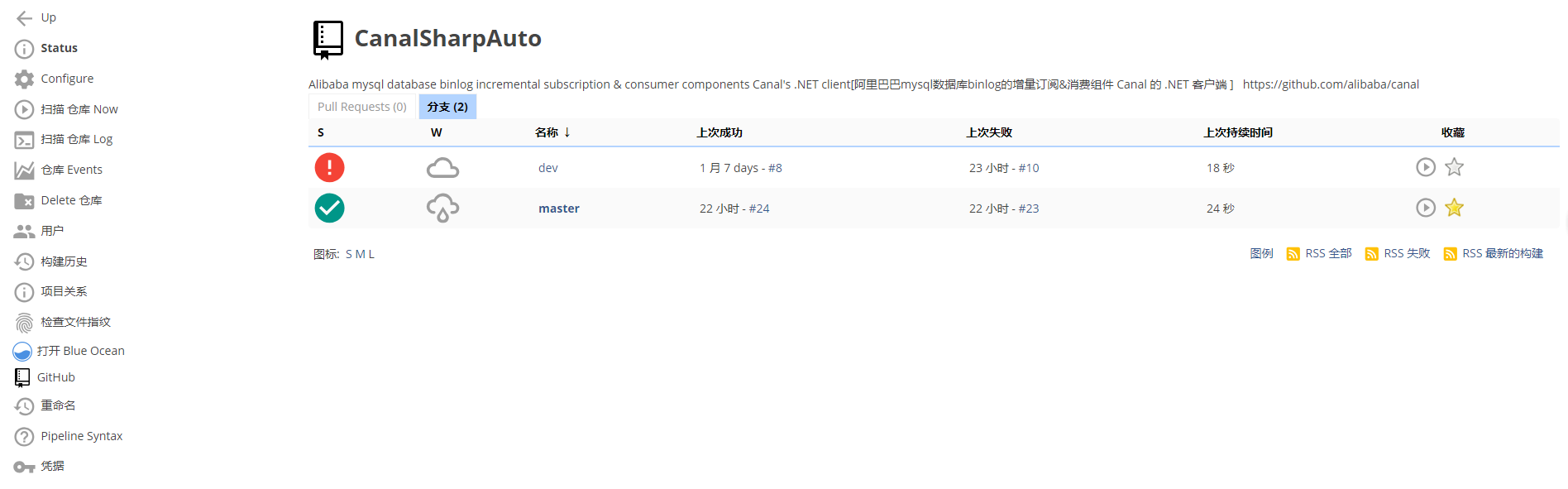
Task: Click the GitHub repository icon in sidebar
Action: click(22, 378)
